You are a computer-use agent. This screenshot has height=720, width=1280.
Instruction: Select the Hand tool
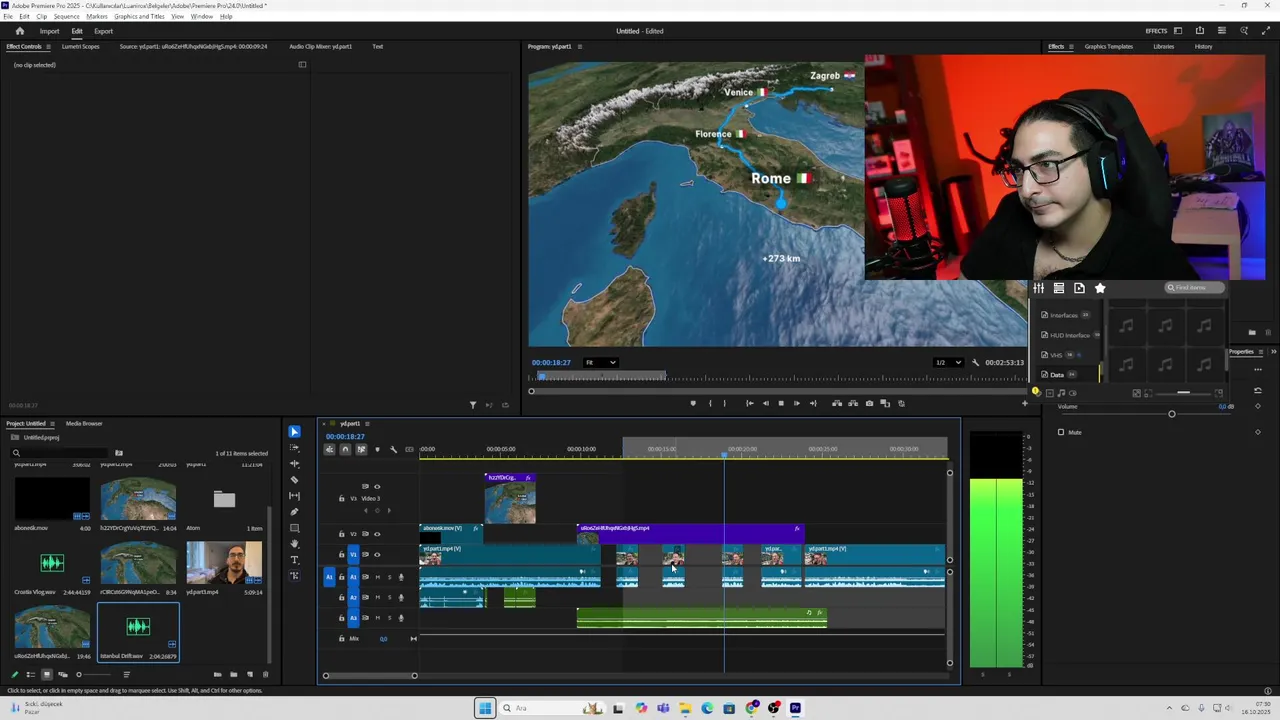point(294,544)
